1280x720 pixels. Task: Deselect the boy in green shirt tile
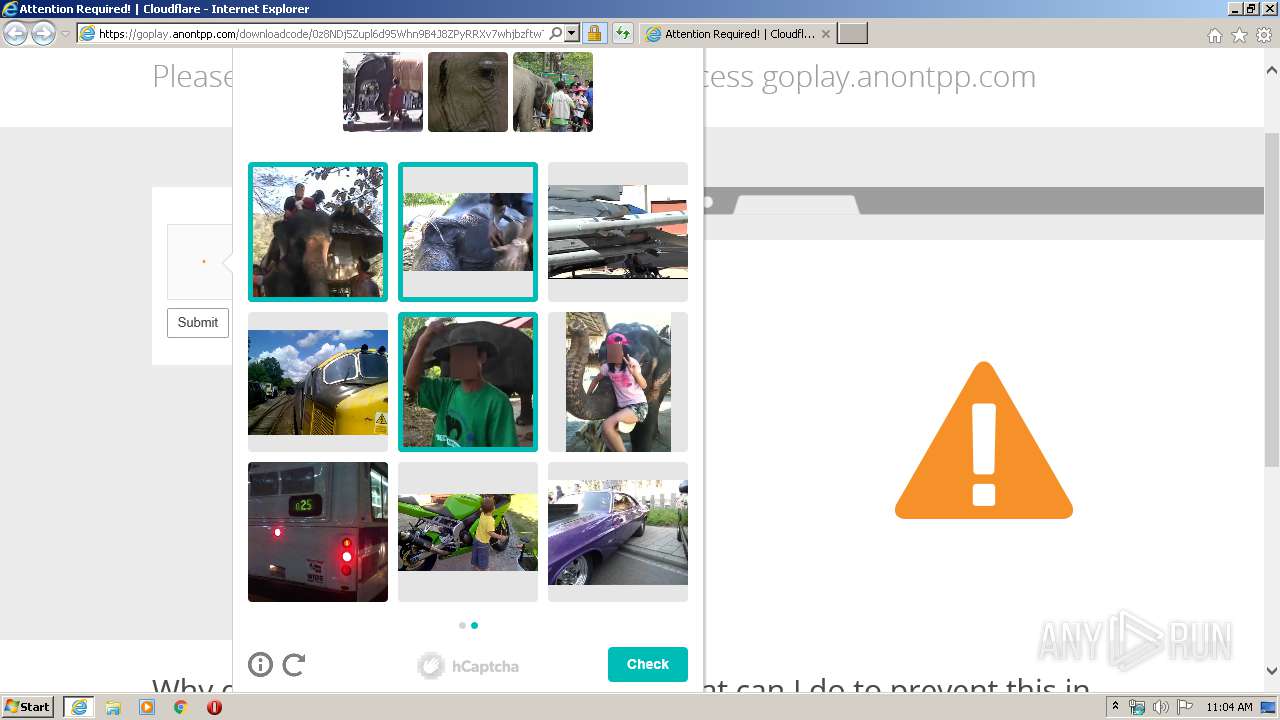tap(468, 382)
